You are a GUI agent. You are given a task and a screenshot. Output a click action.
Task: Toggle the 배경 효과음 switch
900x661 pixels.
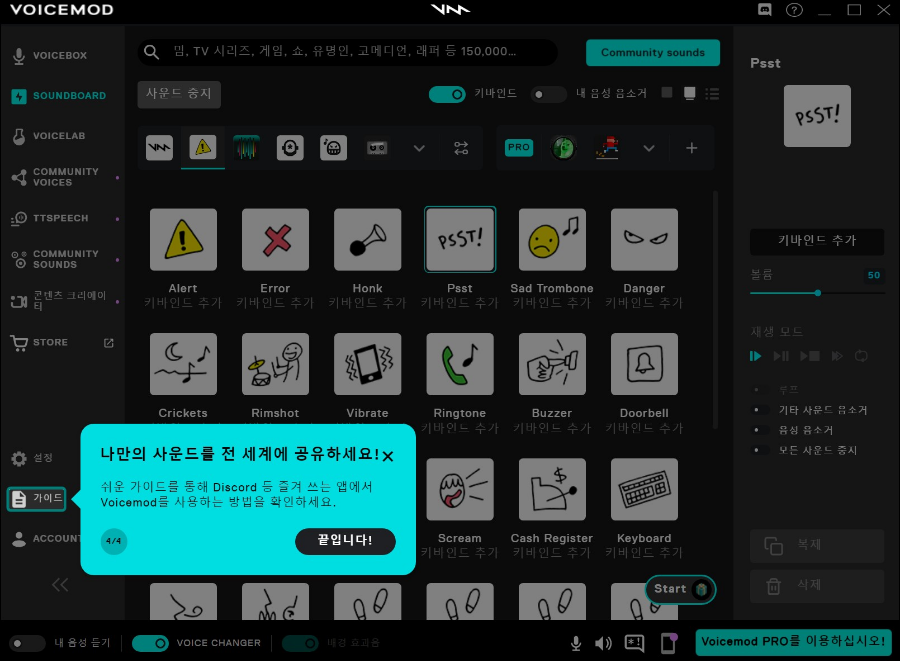[x=300, y=643]
